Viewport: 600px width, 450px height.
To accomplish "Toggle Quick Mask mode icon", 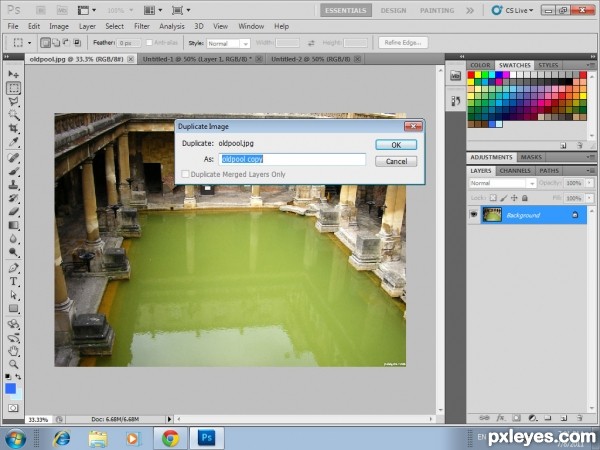I will (13, 408).
